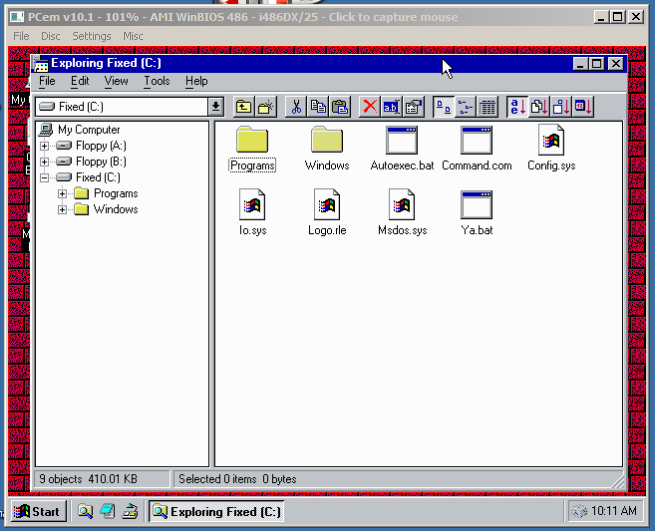Select the Config.sys file icon
This screenshot has width=655, height=531.
(x=551, y=140)
